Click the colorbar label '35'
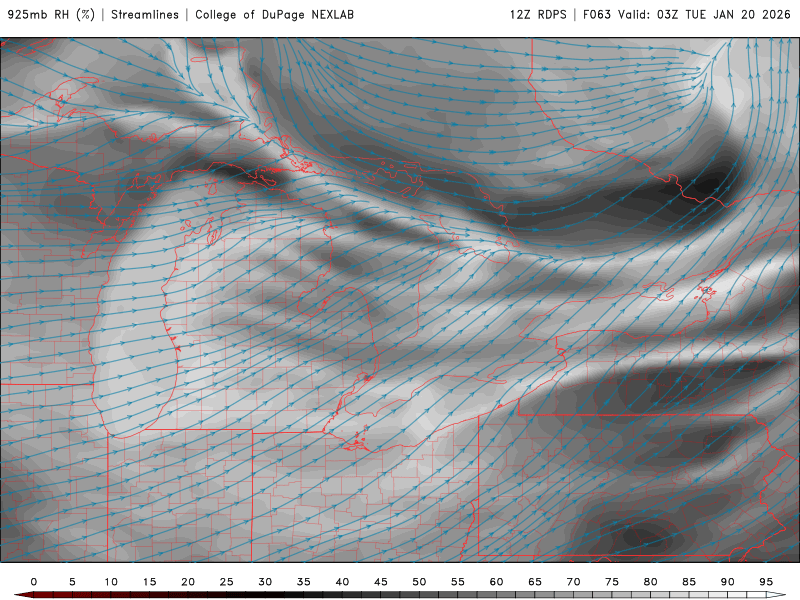The width and height of the screenshot is (800, 600). coord(304,582)
